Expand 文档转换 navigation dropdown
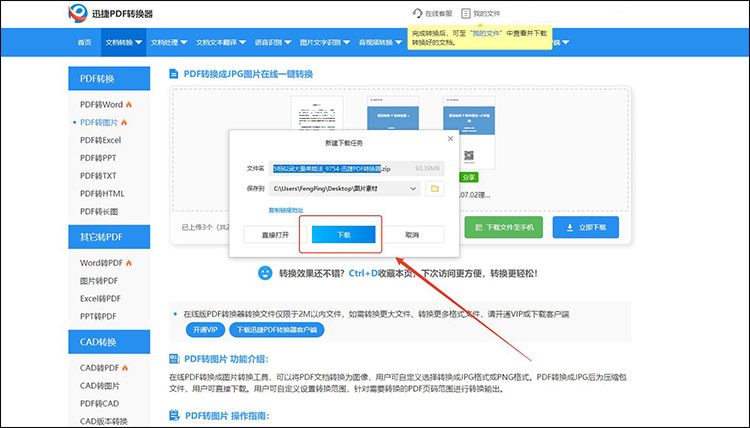Screen dimensions: 750x428 click(x=123, y=42)
